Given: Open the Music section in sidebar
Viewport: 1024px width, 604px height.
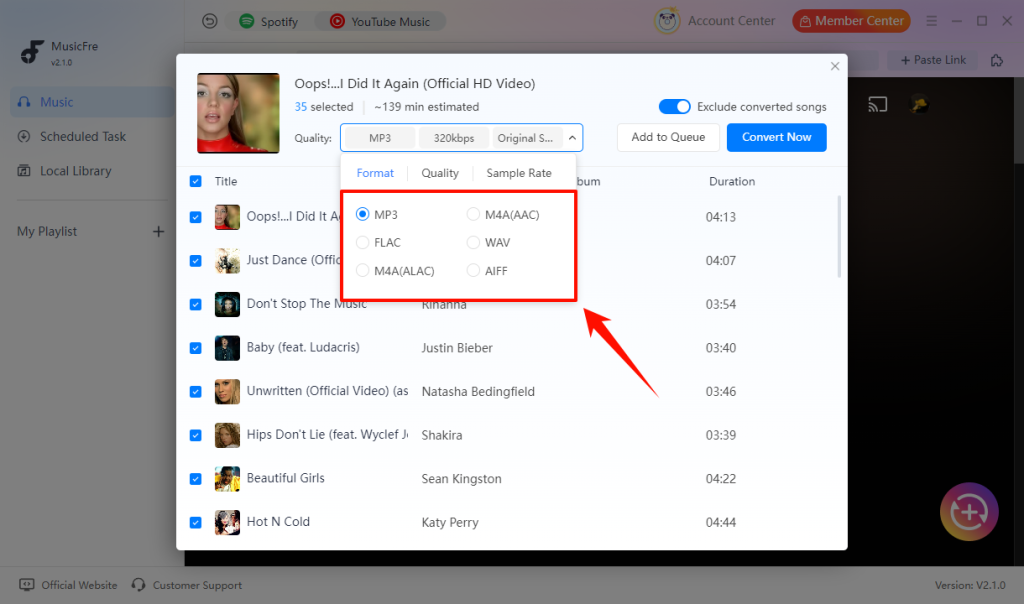Looking at the screenshot, I should pos(92,102).
